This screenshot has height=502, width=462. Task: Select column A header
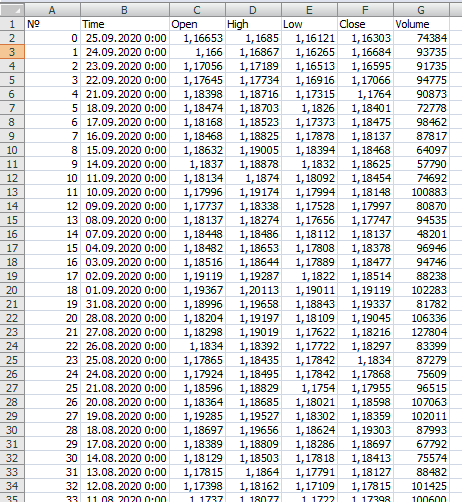pos(52,10)
